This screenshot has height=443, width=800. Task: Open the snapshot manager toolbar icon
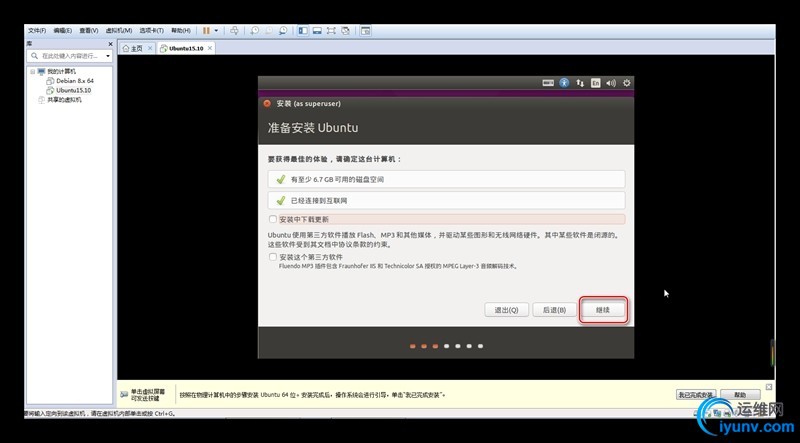pyautogui.click(x=283, y=31)
